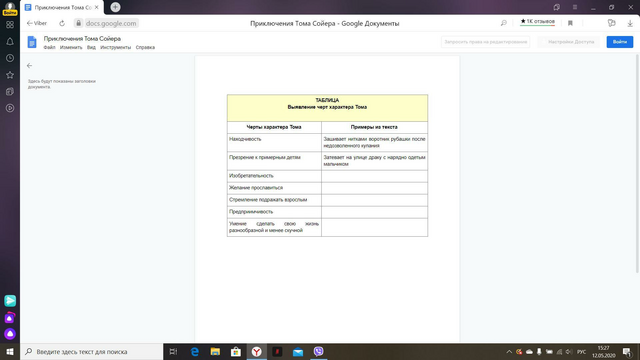This screenshot has height=360, width=640.
Task: Click the page vertical scrollbar
Action: click(637, 163)
